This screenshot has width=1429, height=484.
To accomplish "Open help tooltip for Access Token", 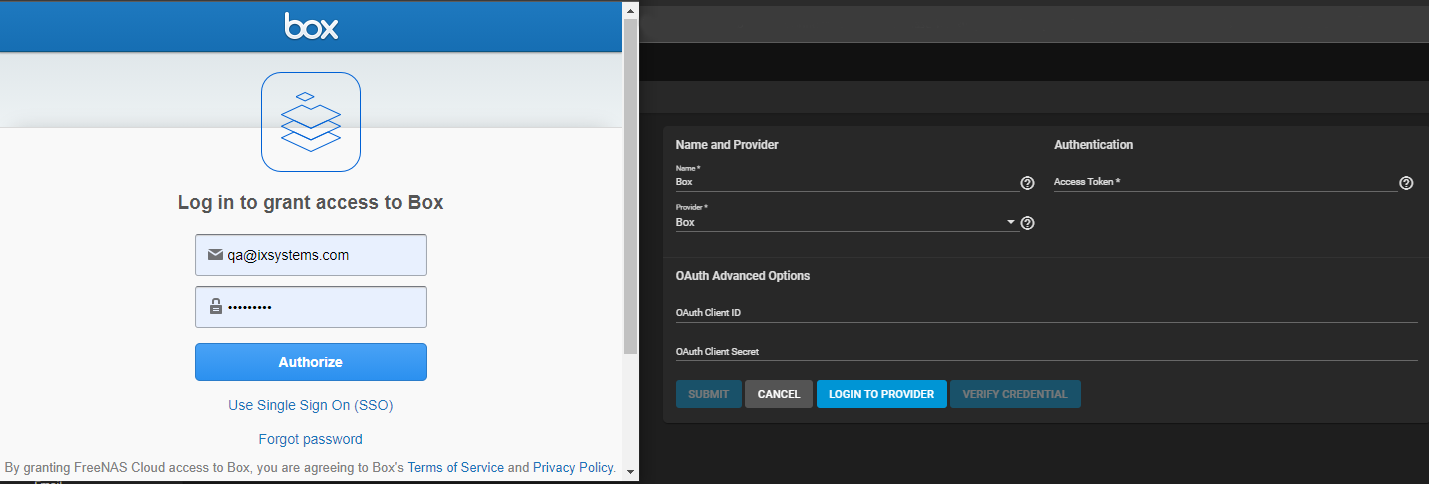I will click(x=1406, y=183).
